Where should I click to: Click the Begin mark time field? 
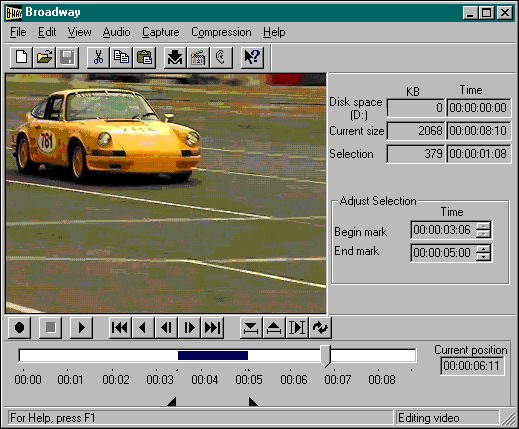click(x=443, y=230)
